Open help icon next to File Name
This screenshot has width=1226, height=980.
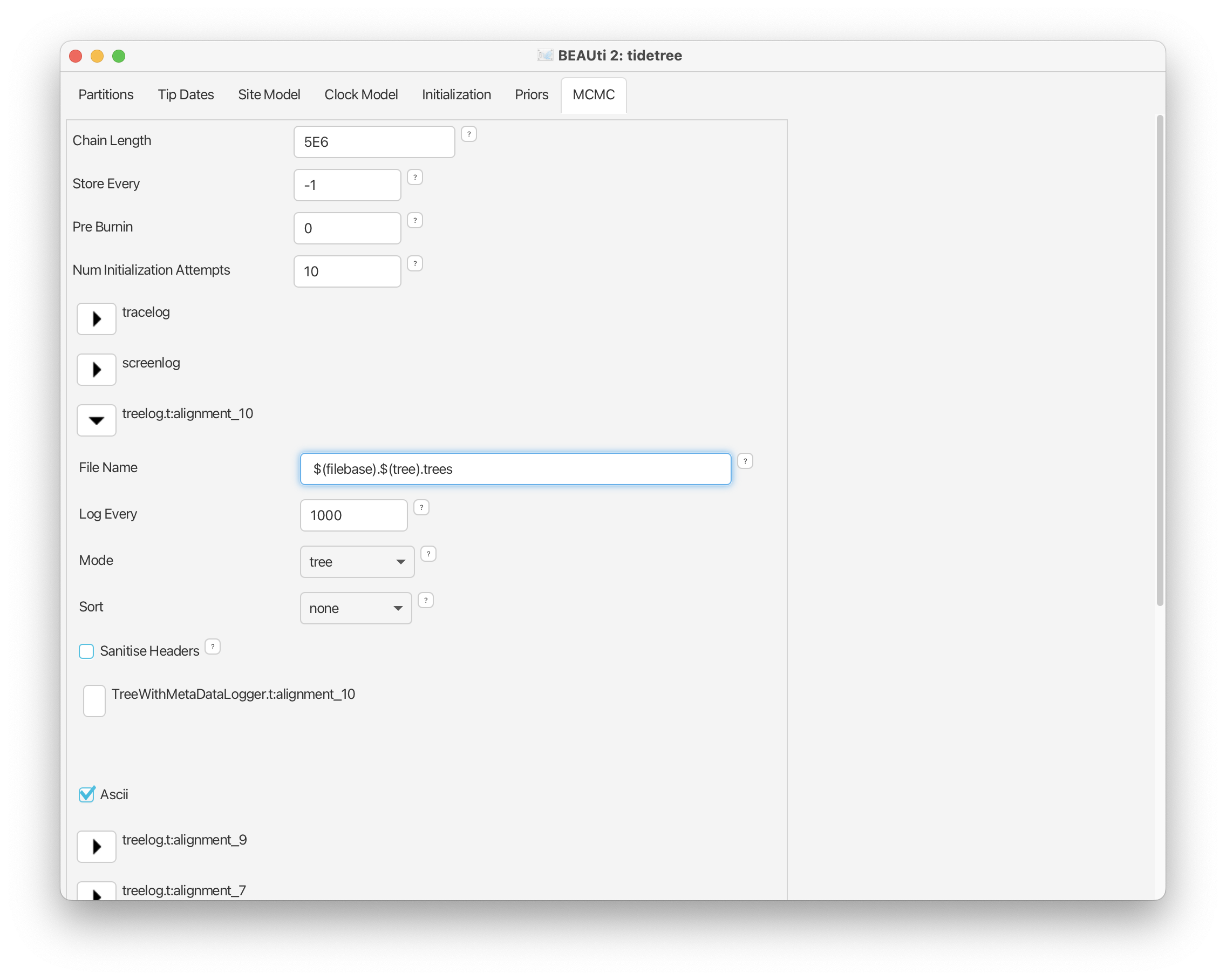coord(745,461)
